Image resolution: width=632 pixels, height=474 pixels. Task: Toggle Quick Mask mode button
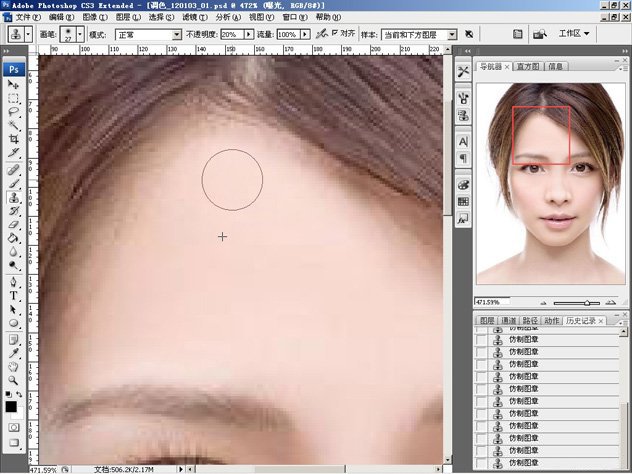pyautogui.click(x=14, y=427)
